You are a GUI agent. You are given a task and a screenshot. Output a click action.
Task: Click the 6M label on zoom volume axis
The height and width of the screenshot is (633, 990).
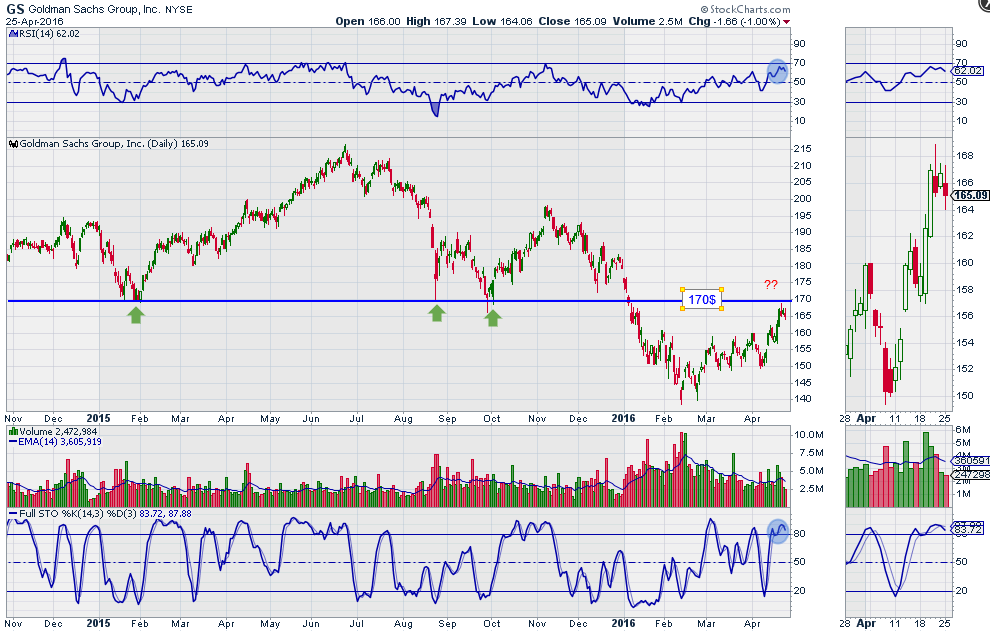point(963,430)
